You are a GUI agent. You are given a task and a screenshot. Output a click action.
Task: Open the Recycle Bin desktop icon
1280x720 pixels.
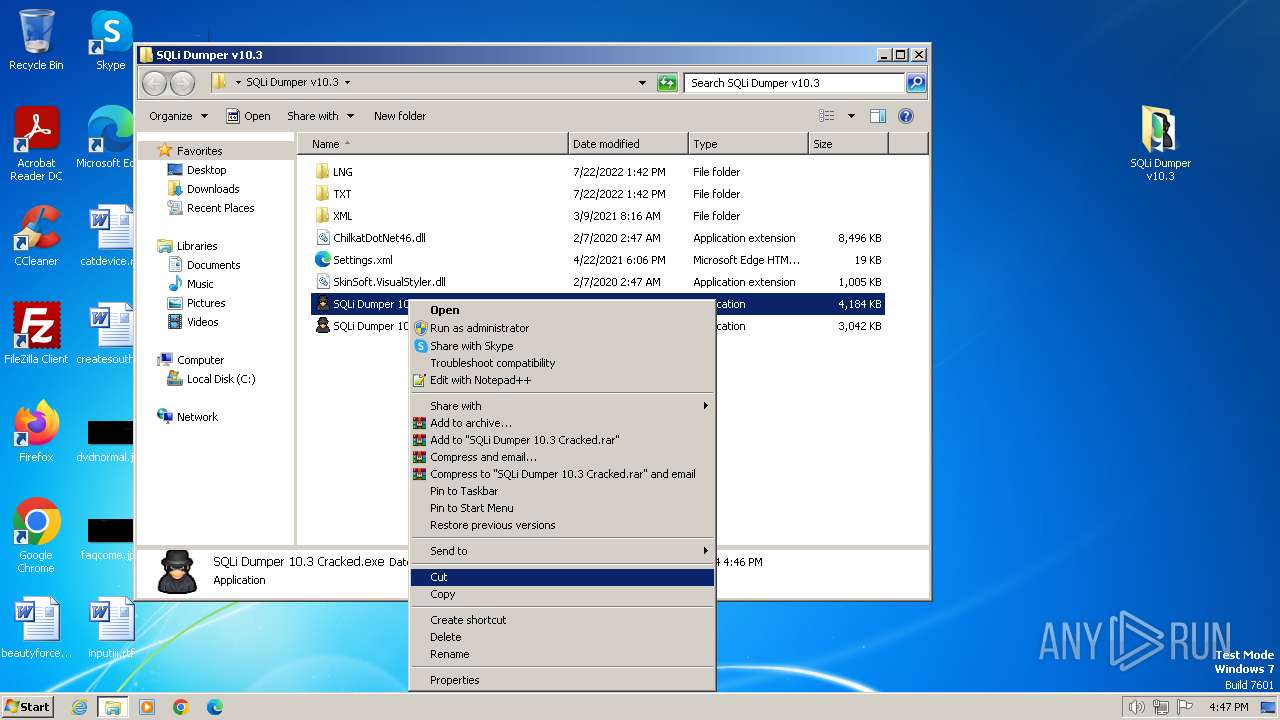tap(36, 40)
